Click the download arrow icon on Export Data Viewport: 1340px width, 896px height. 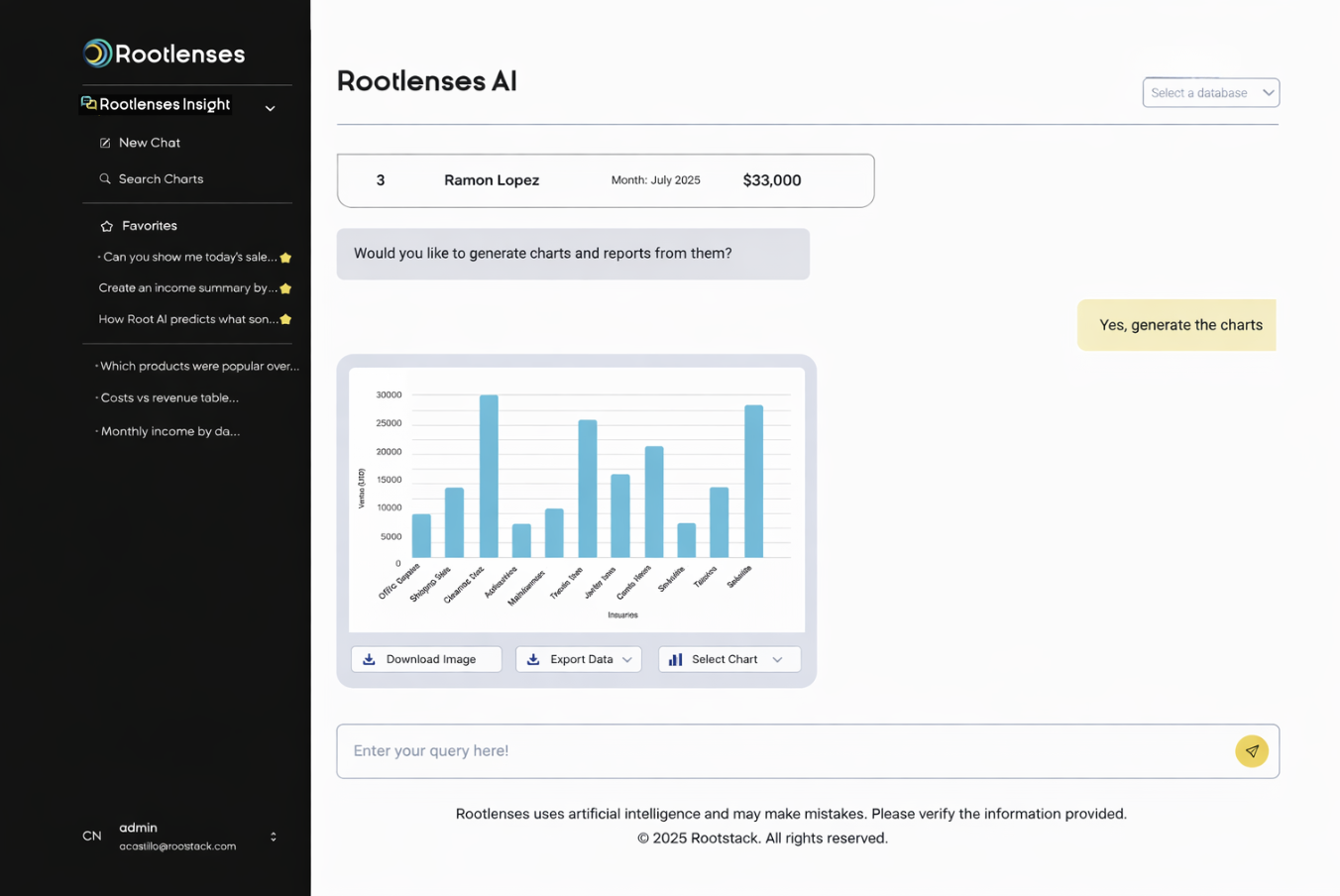coord(533,660)
